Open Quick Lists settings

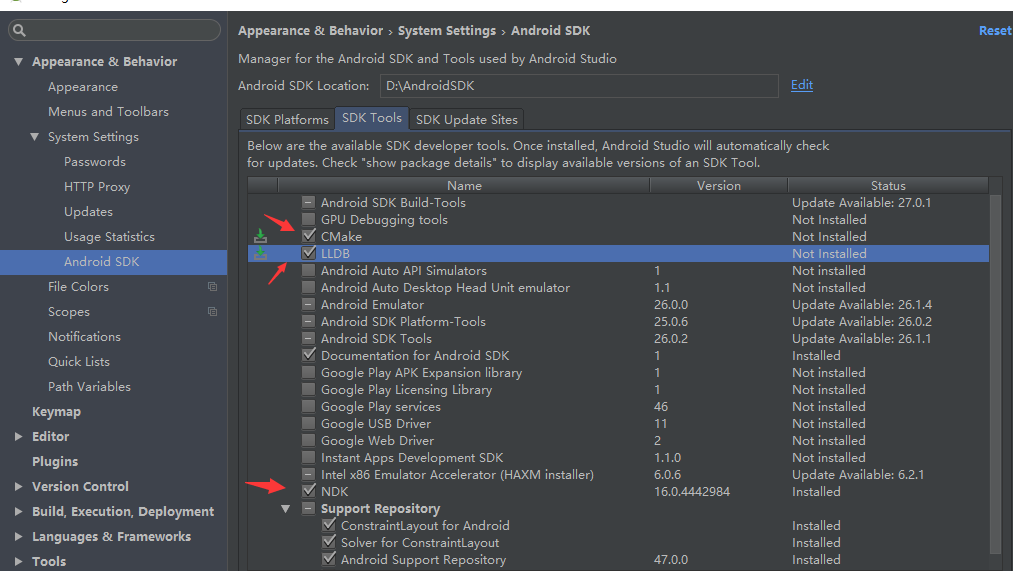pos(79,362)
